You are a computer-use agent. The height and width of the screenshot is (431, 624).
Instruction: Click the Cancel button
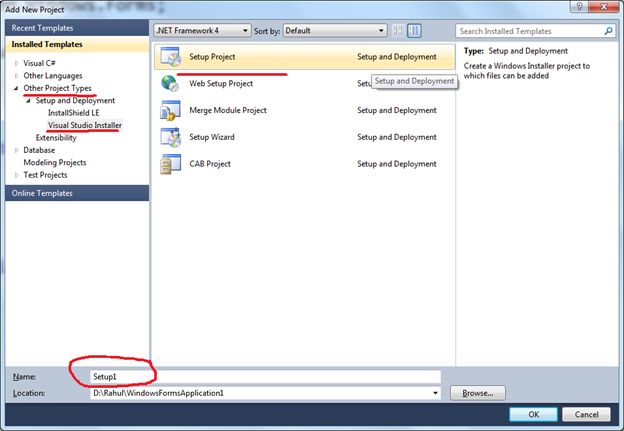[x=586, y=414]
